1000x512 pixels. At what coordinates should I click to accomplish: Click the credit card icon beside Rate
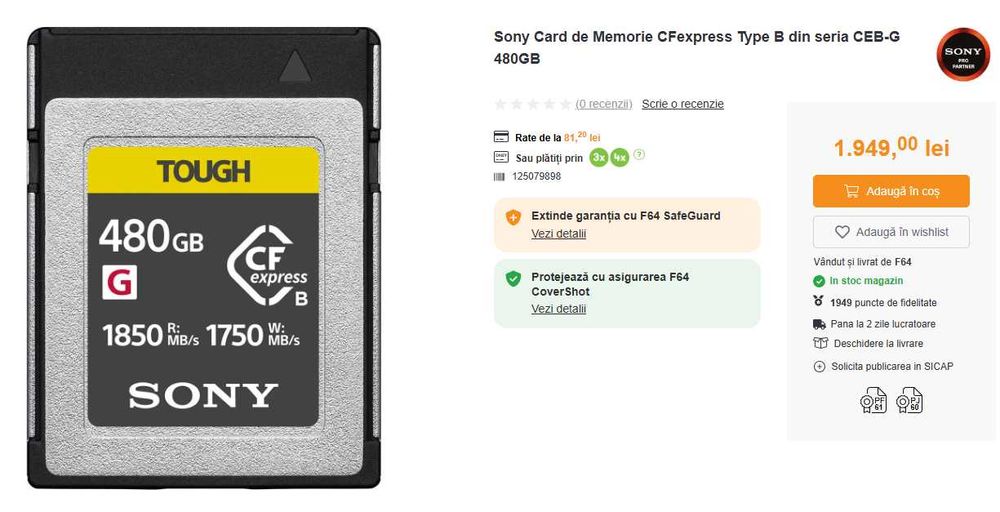tap(501, 137)
